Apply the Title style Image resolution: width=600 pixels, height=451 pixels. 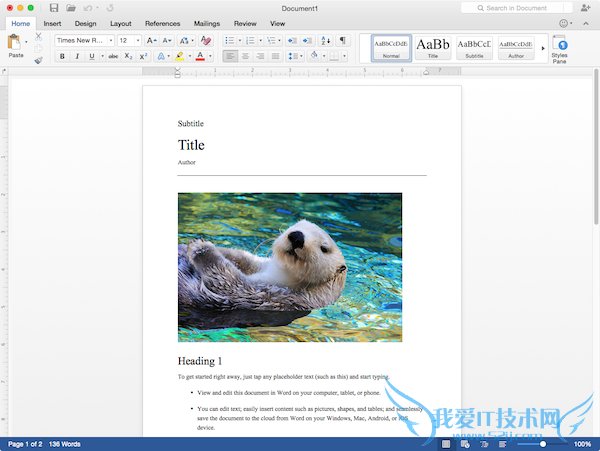click(x=433, y=48)
